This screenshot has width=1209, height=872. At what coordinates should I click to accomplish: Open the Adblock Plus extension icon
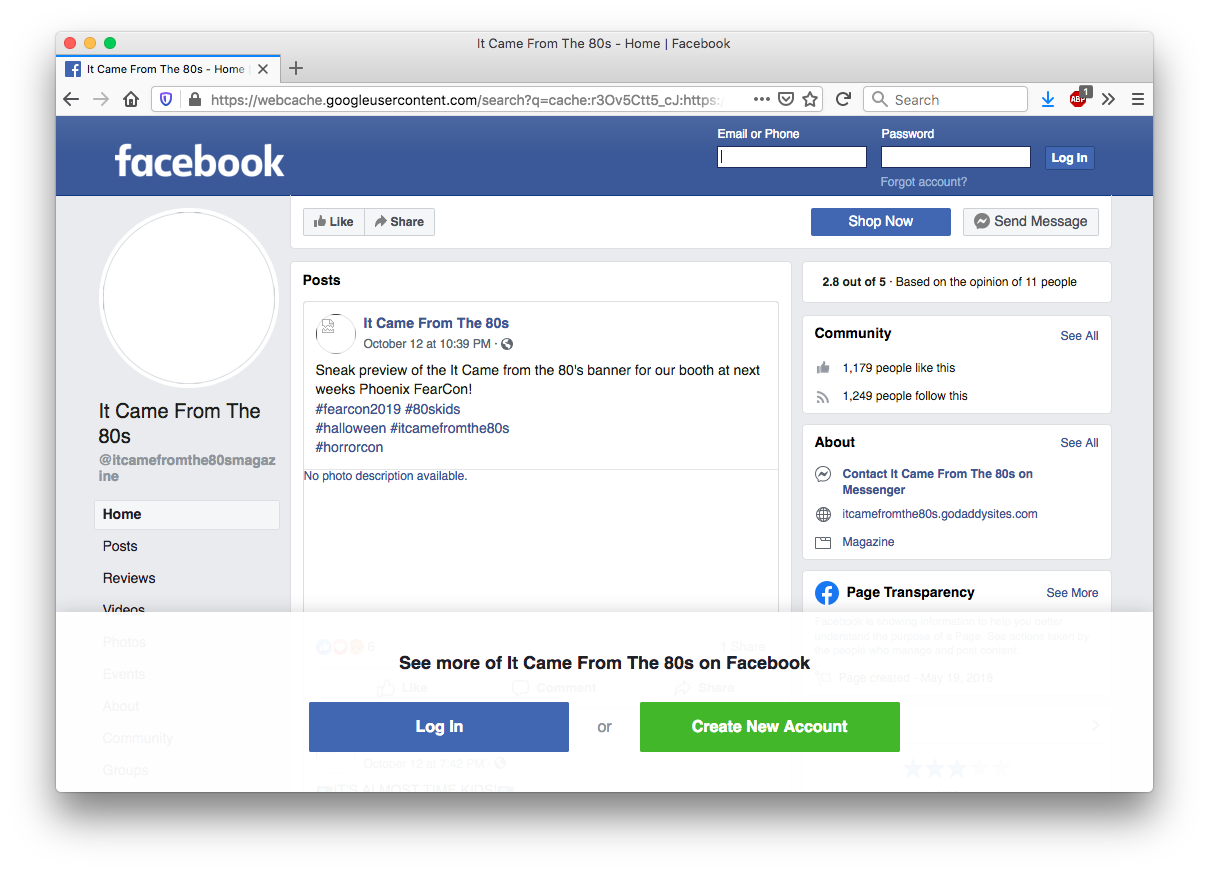1078,98
